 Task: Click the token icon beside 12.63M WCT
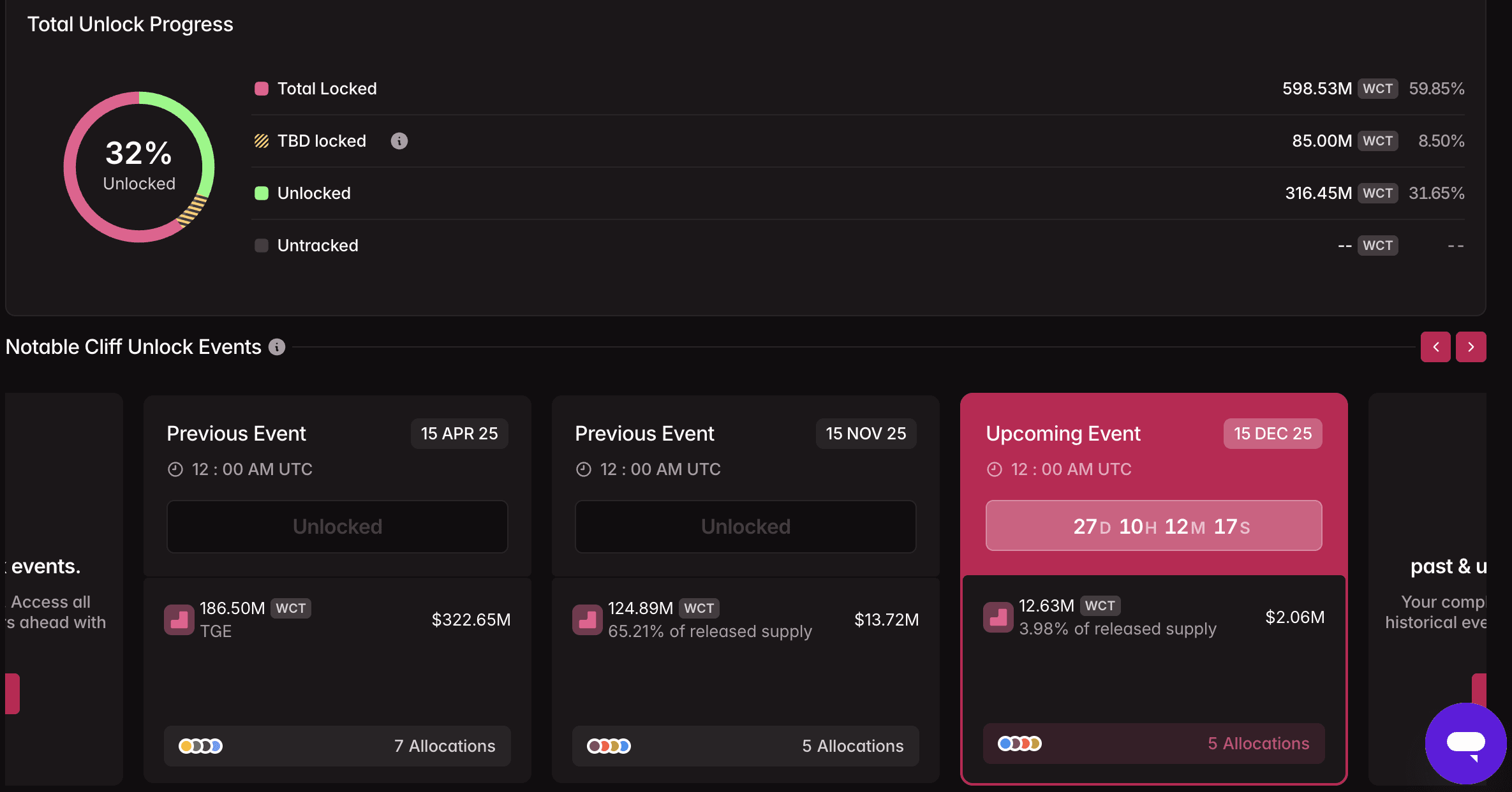tap(998, 617)
